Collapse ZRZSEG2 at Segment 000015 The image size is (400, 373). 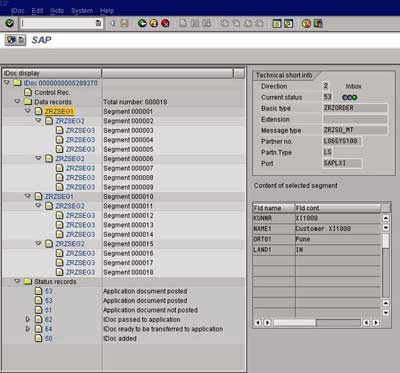click(x=38, y=243)
